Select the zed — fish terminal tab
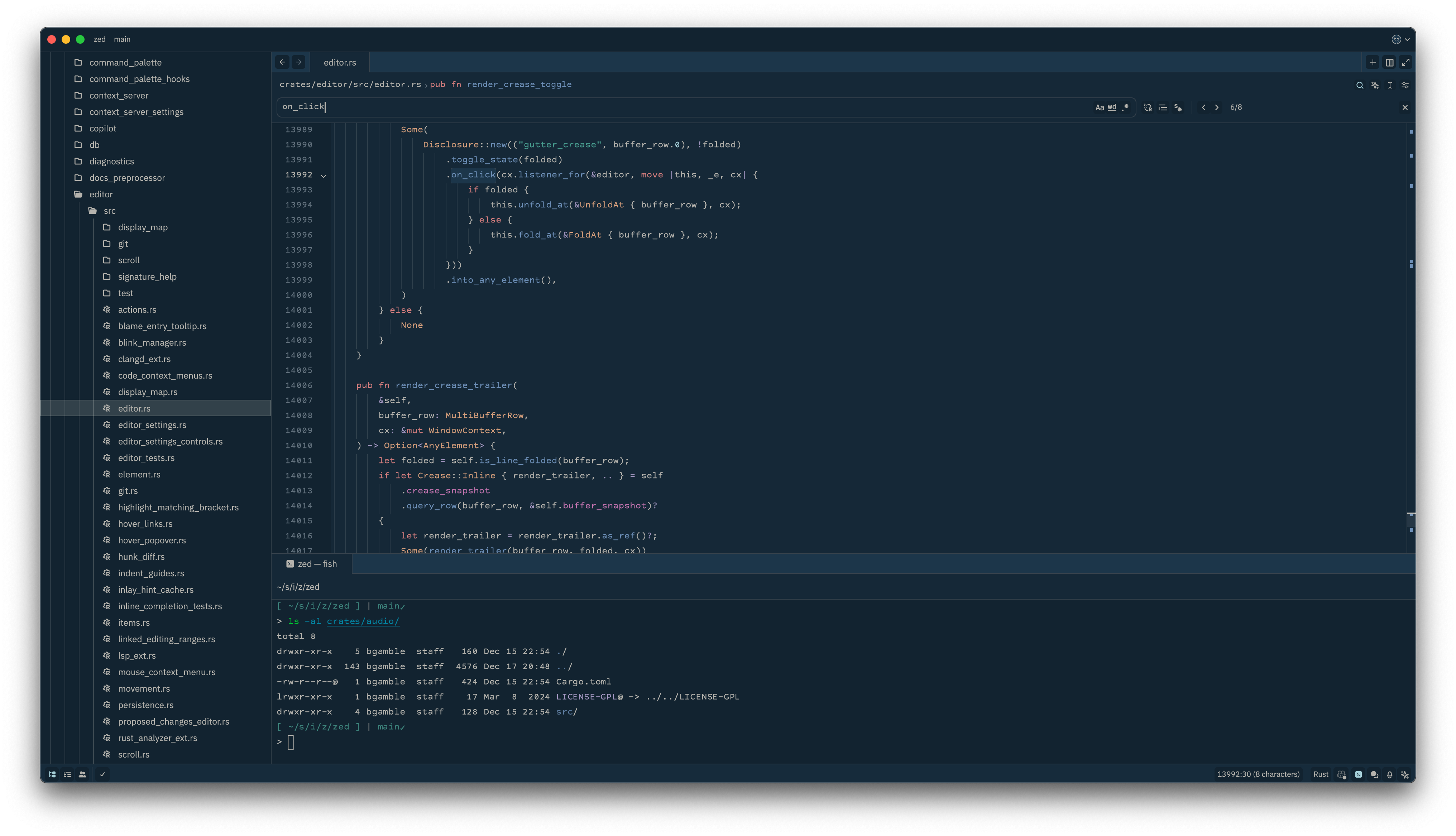The width and height of the screenshot is (1456, 836). [x=312, y=564]
